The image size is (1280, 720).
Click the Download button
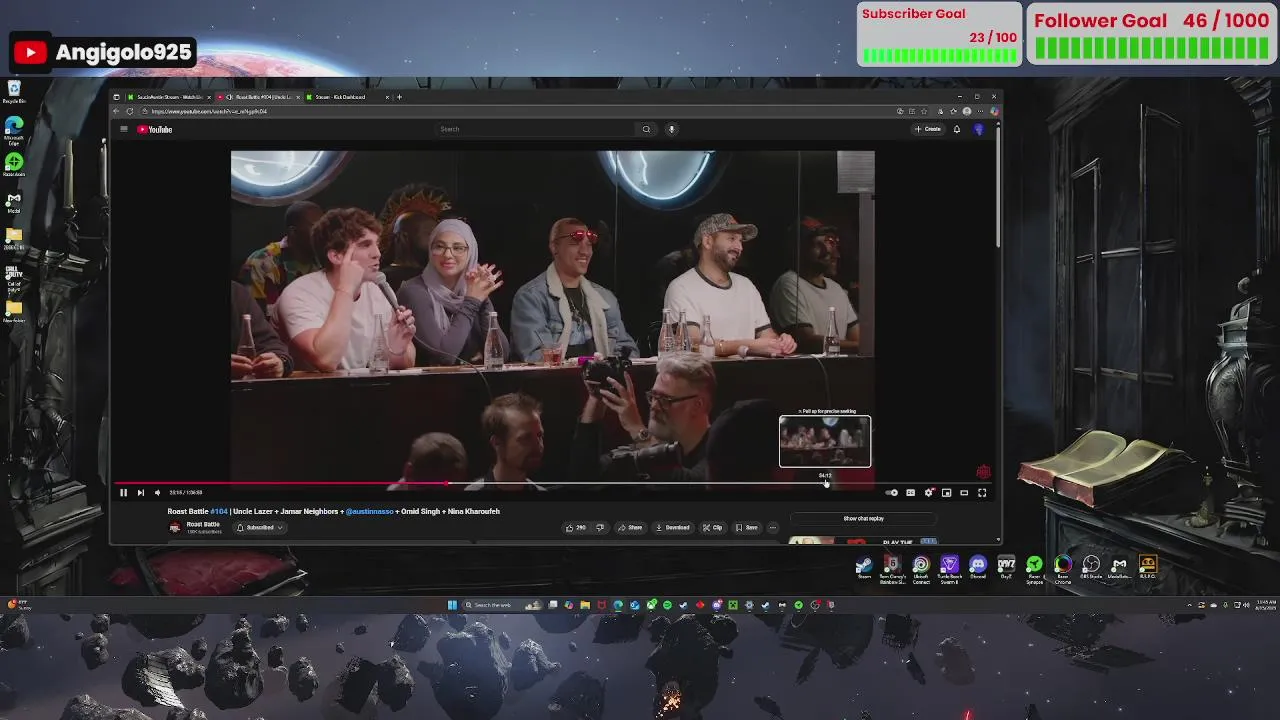[673, 527]
